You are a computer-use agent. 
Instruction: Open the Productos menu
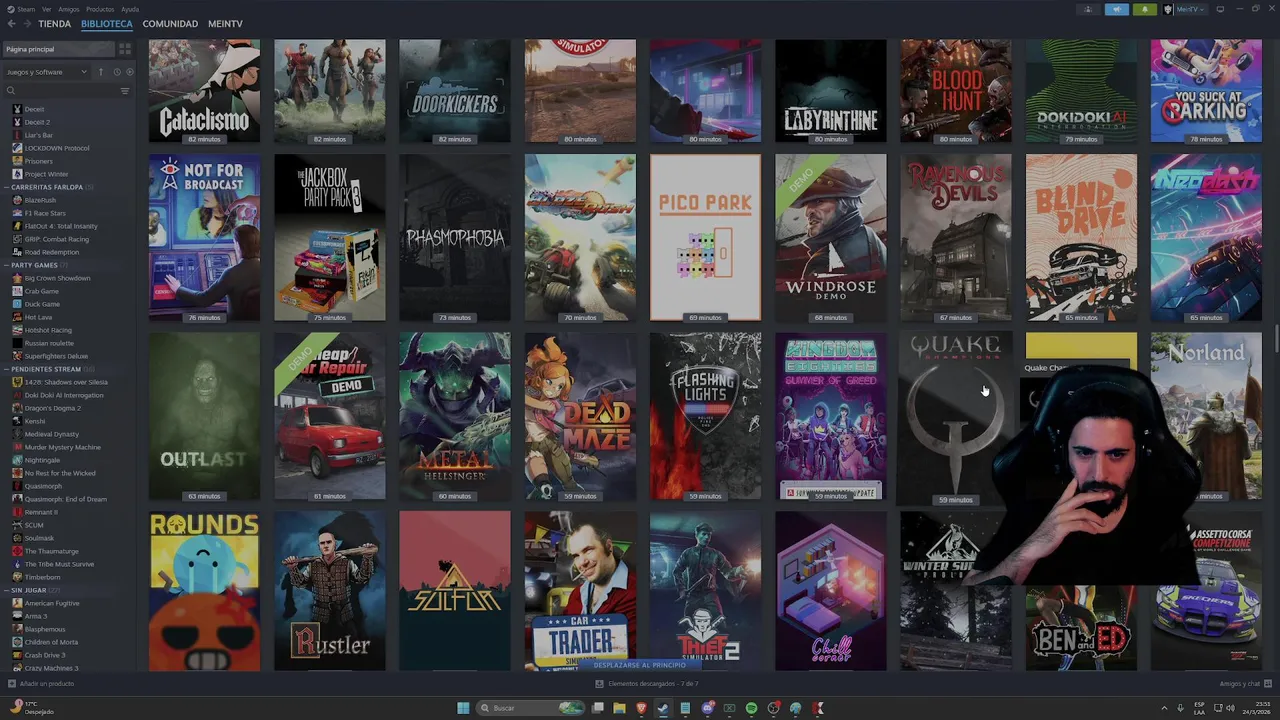[100, 9]
